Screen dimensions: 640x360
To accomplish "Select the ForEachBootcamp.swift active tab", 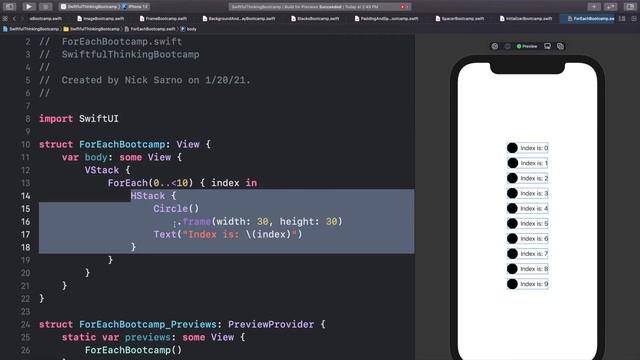I will point(588,18).
